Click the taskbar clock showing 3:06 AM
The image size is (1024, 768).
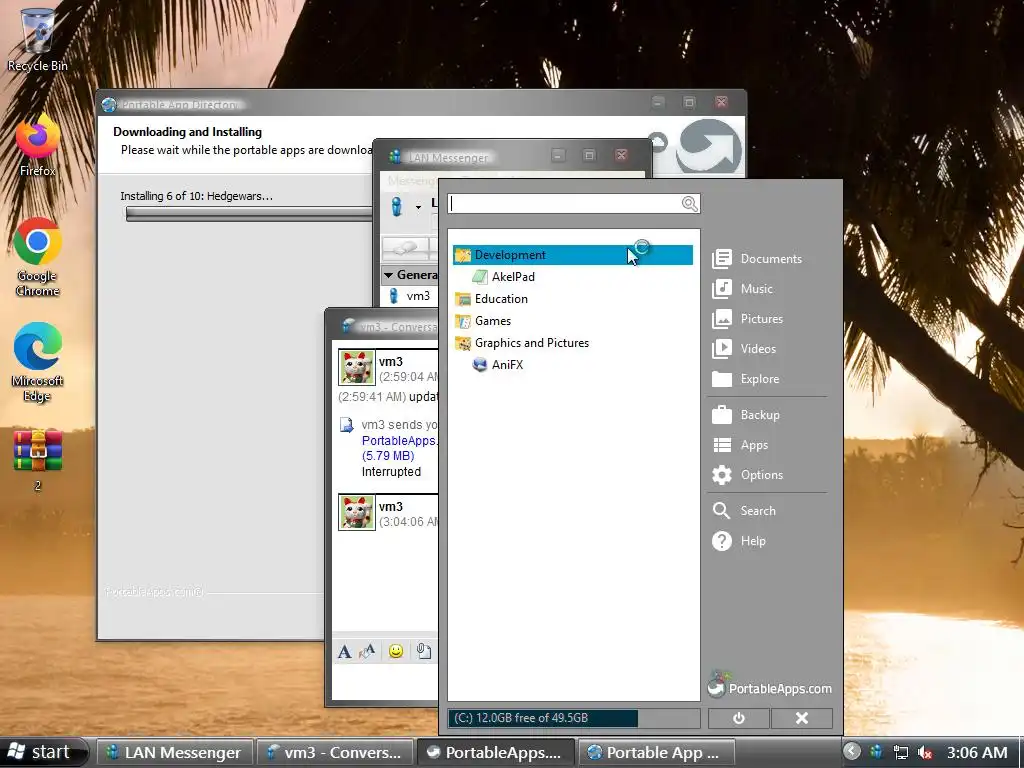[x=977, y=752]
